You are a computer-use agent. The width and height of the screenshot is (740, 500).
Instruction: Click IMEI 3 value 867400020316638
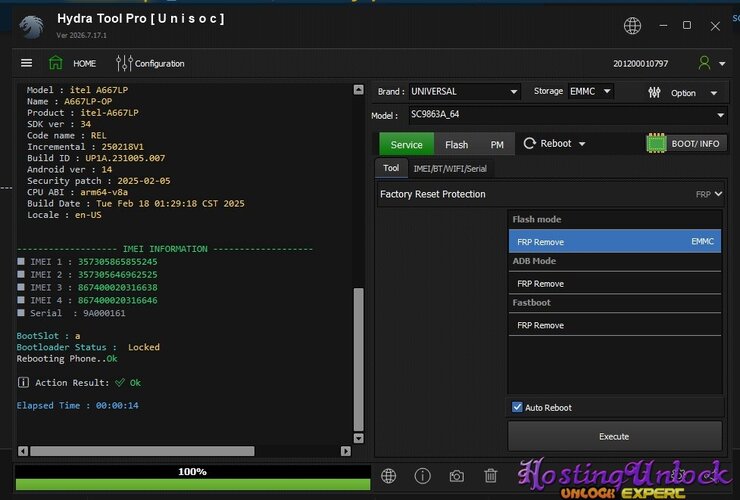[118, 287]
